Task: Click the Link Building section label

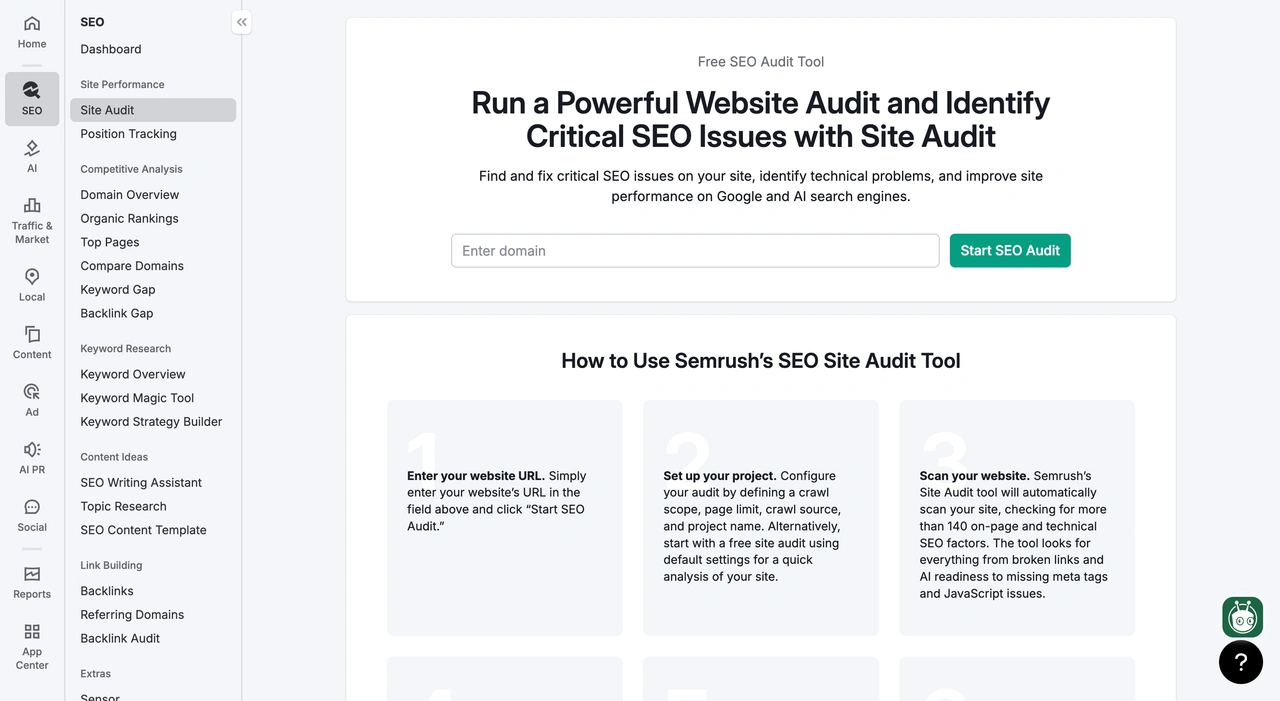Action: (x=111, y=566)
